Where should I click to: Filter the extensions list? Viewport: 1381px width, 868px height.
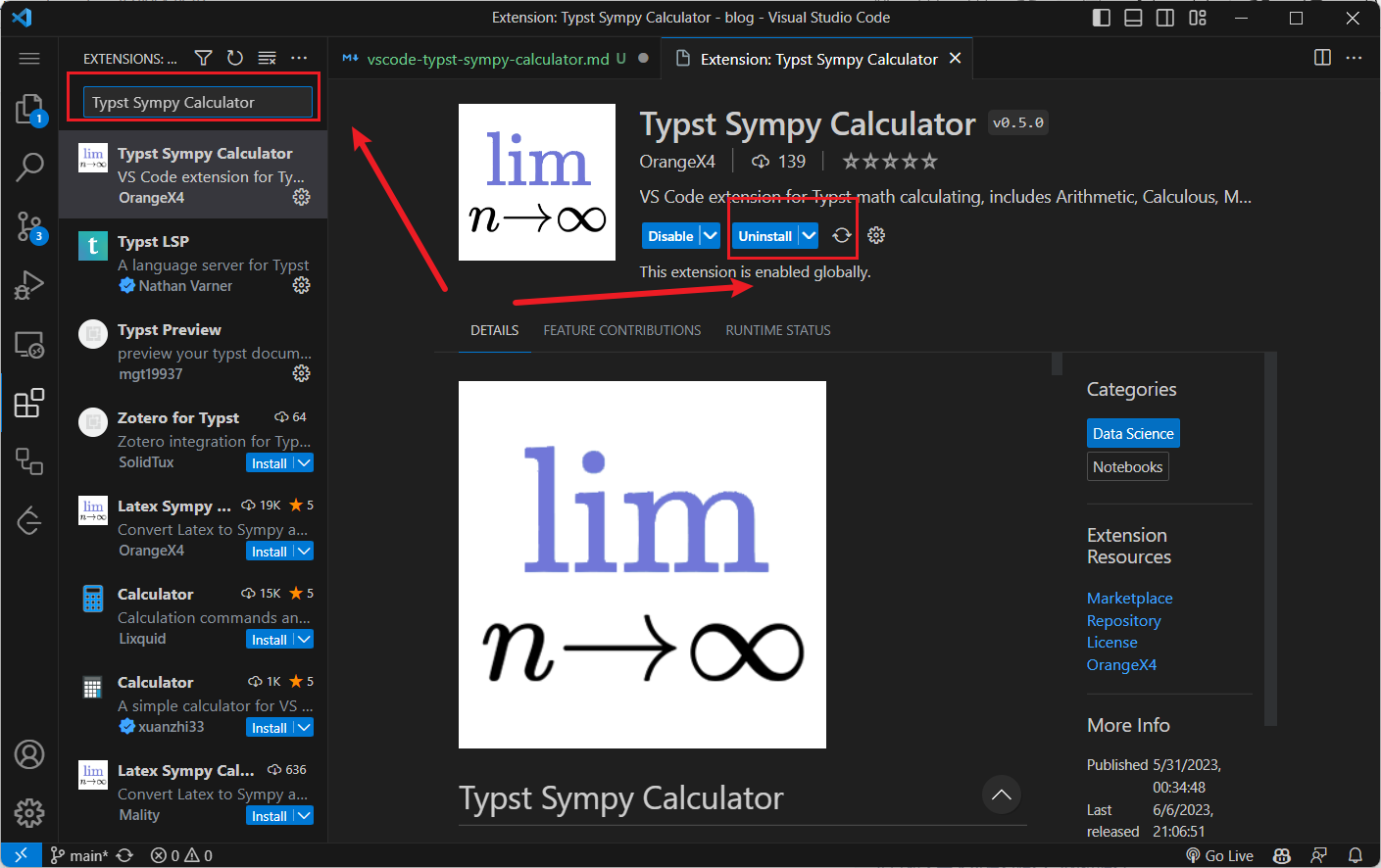[203, 58]
